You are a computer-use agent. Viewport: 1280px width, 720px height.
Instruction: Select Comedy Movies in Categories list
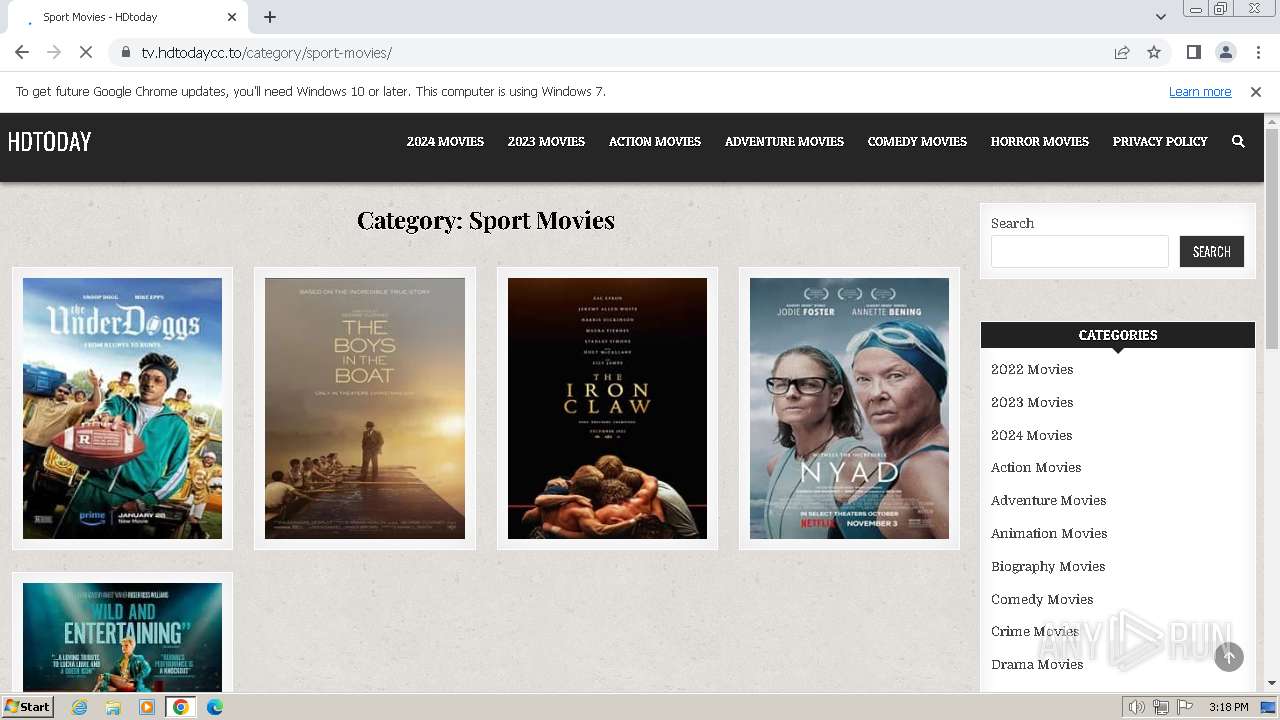click(x=1042, y=599)
